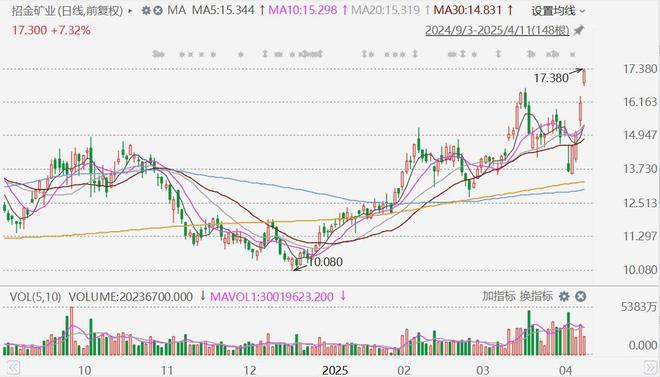Viewport: 660px width, 377px height.
Task: Expand the 设置均线 dropdown
Action: pyautogui.click(x=558, y=11)
